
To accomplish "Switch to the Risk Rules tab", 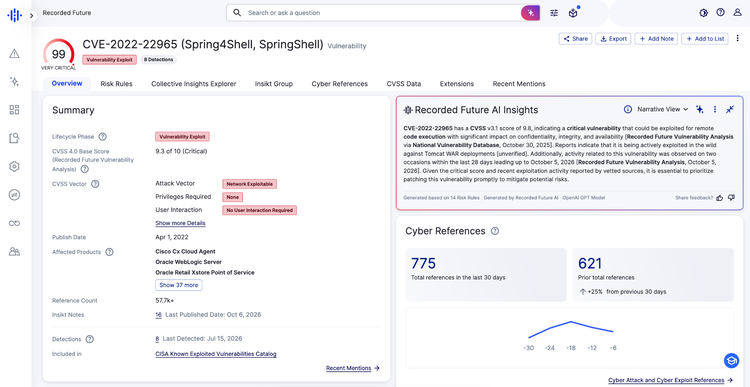I will pyautogui.click(x=116, y=84).
